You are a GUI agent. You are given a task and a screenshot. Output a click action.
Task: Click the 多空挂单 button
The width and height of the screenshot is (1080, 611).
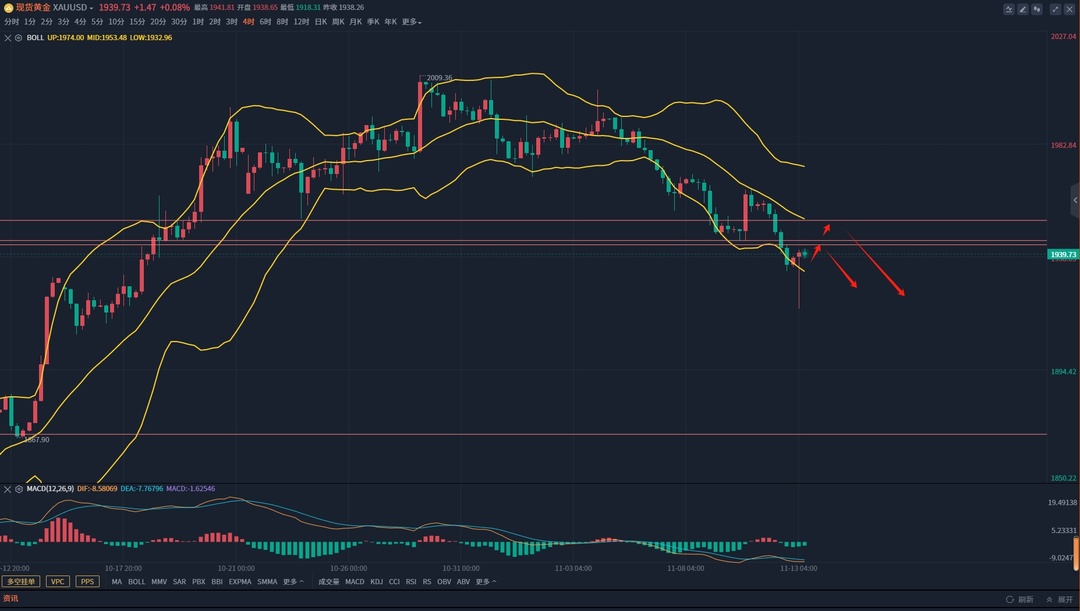click(x=21, y=582)
